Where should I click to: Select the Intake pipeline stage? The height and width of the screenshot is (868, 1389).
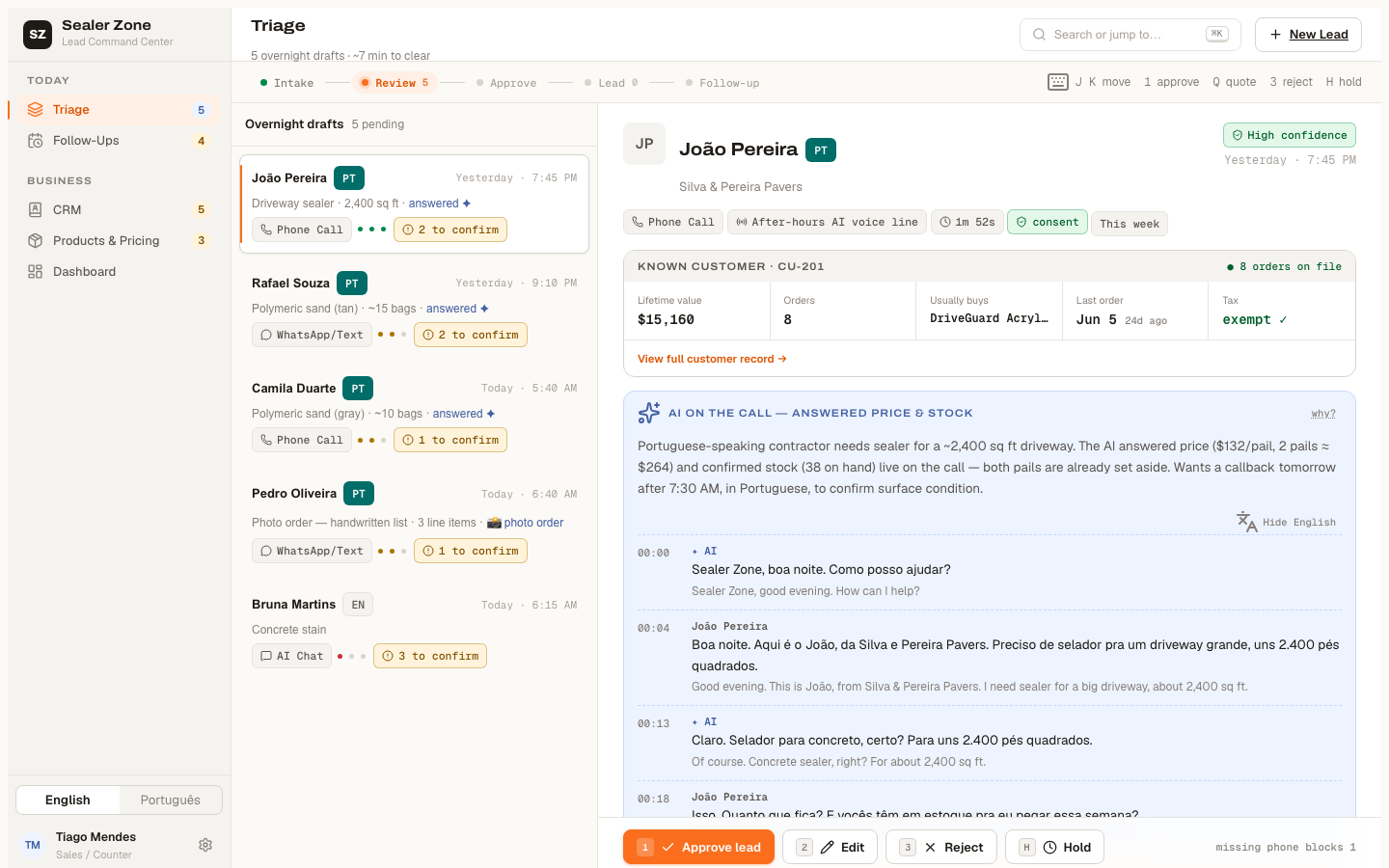click(x=286, y=83)
